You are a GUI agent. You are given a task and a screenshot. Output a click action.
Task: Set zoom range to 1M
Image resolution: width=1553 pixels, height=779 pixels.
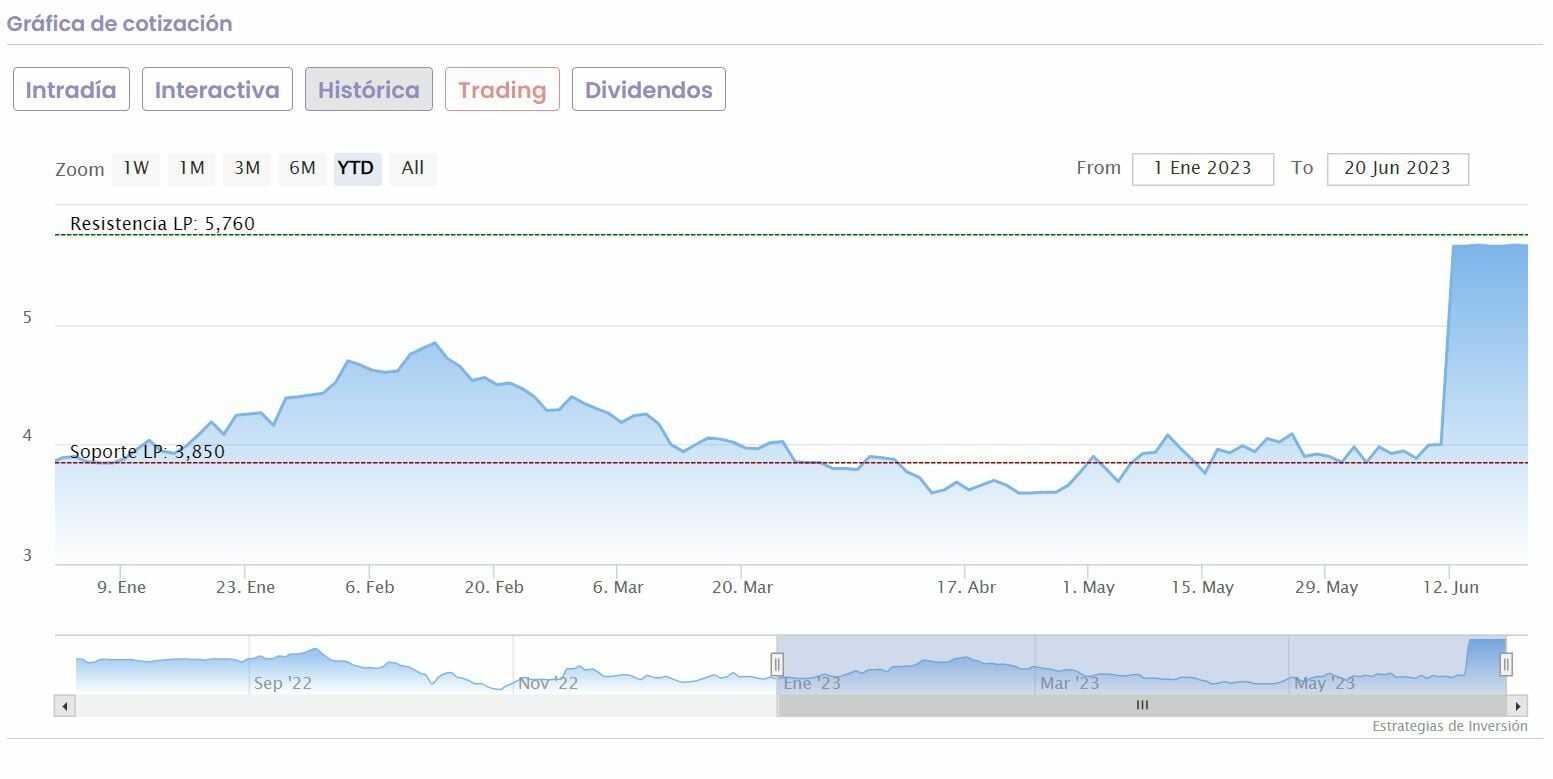click(192, 168)
